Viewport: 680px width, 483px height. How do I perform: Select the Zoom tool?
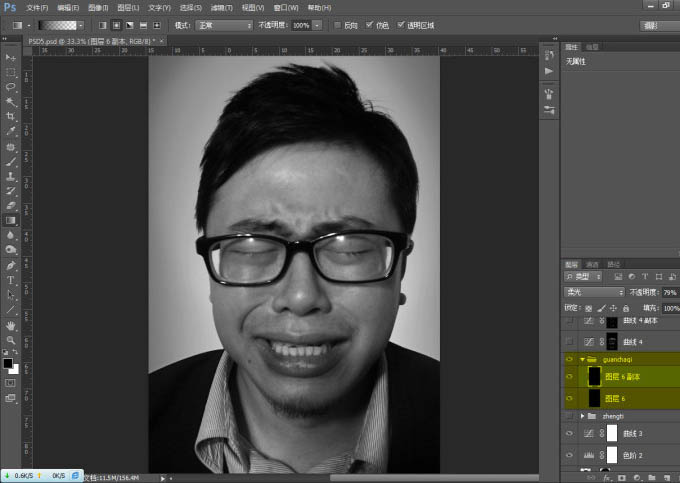[11, 341]
